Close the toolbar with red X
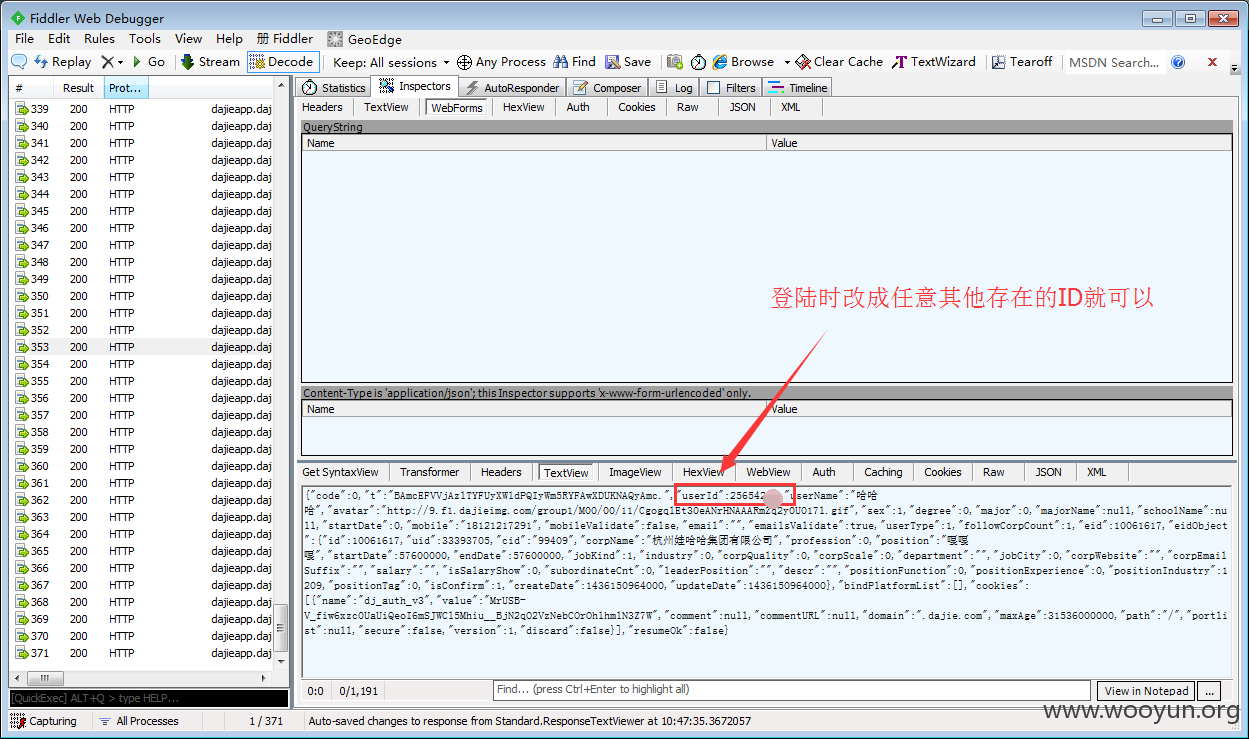1249x739 pixels. [1212, 62]
